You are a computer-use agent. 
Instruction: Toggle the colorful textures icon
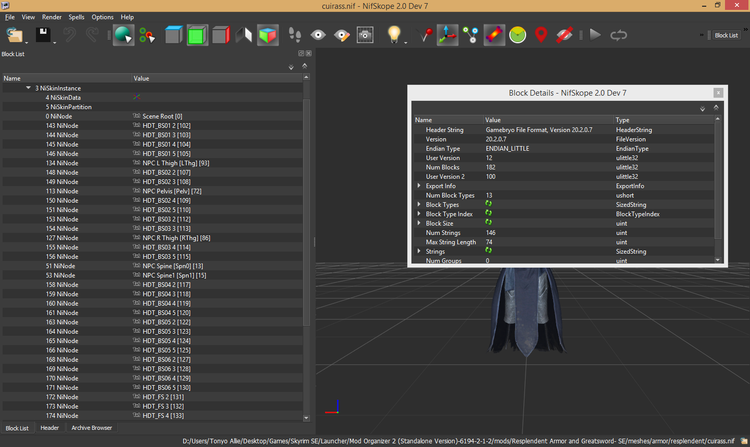point(494,35)
